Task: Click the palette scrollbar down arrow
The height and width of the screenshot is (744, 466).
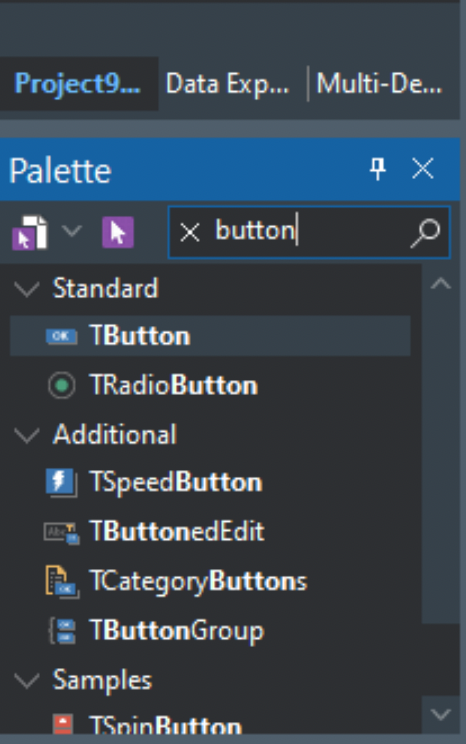Action: (441, 714)
